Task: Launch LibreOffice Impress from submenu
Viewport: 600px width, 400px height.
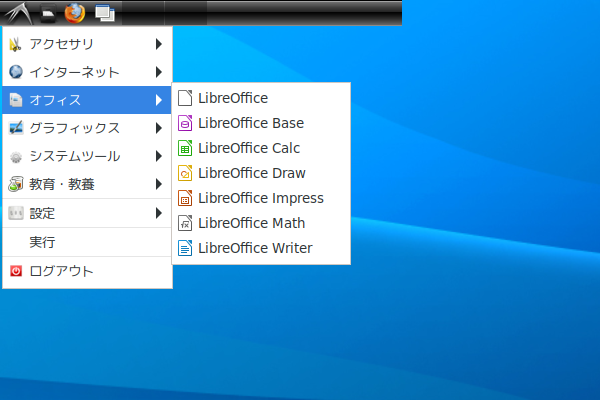Action: (x=261, y=198)
